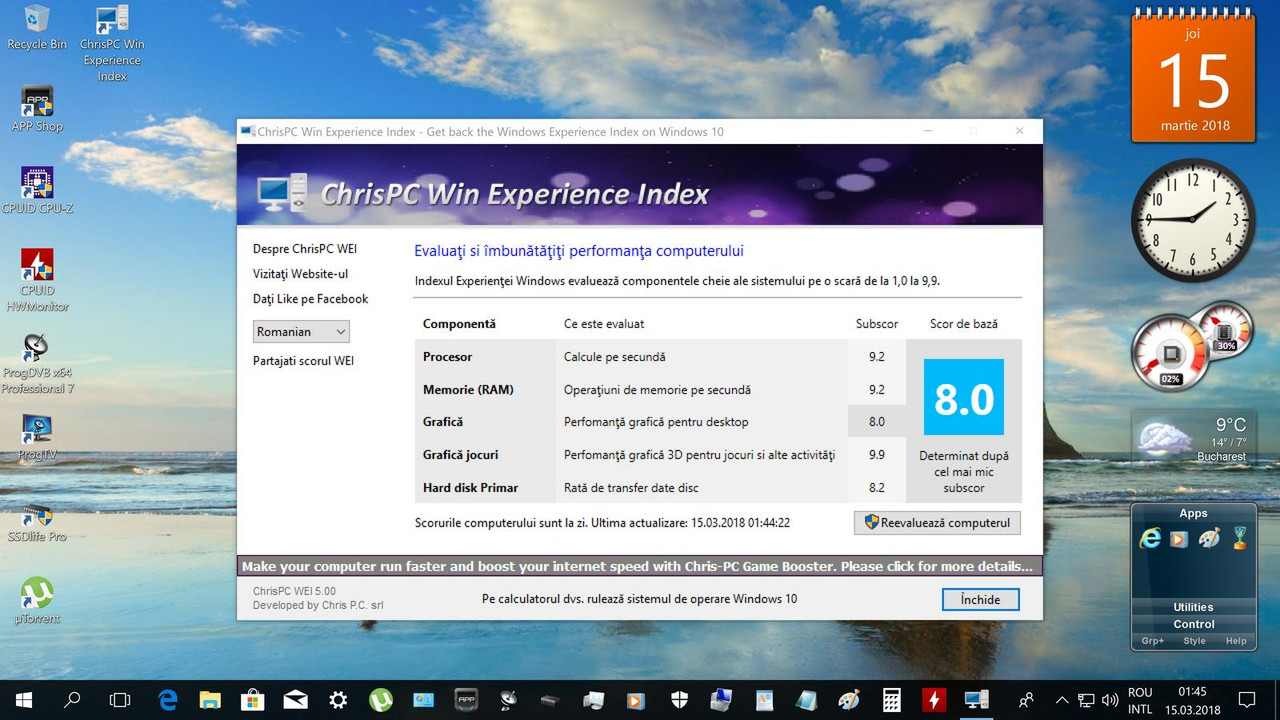Screen dimensions: 1280x720
Task: Open the Chris-PC Game Booster banner link
Action: 640,565
